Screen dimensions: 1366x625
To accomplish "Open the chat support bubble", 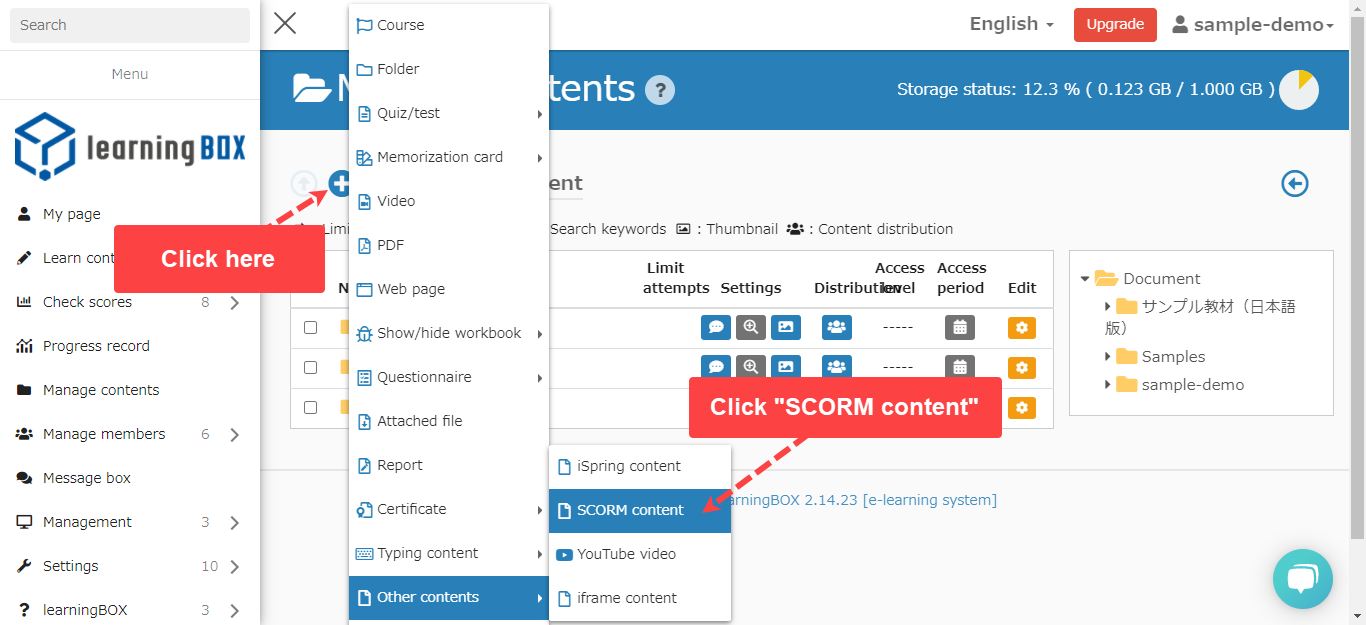I will point(1302,579).
